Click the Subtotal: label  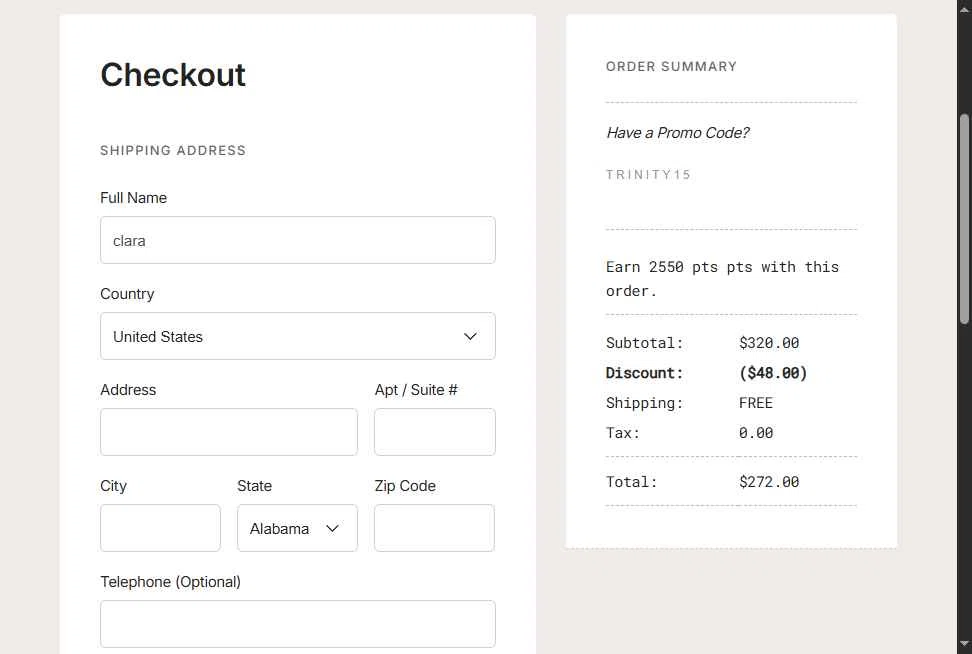coord(644,343)
